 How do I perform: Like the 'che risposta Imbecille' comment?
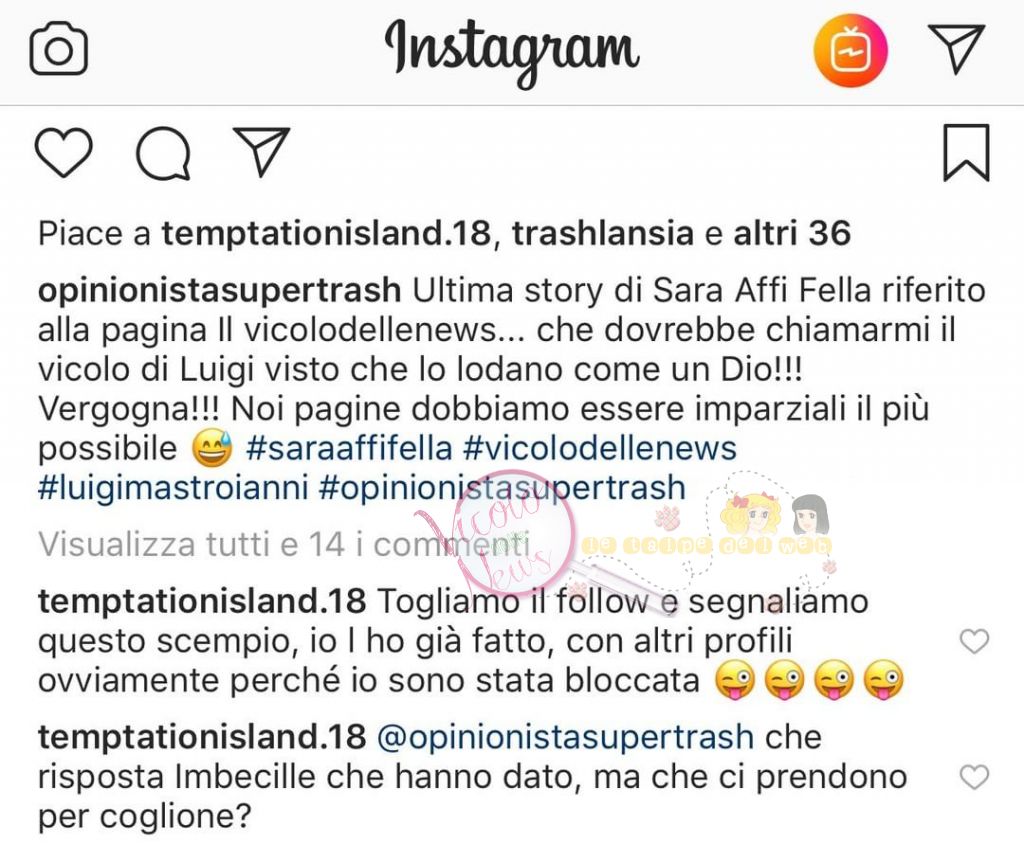point(974,777)
